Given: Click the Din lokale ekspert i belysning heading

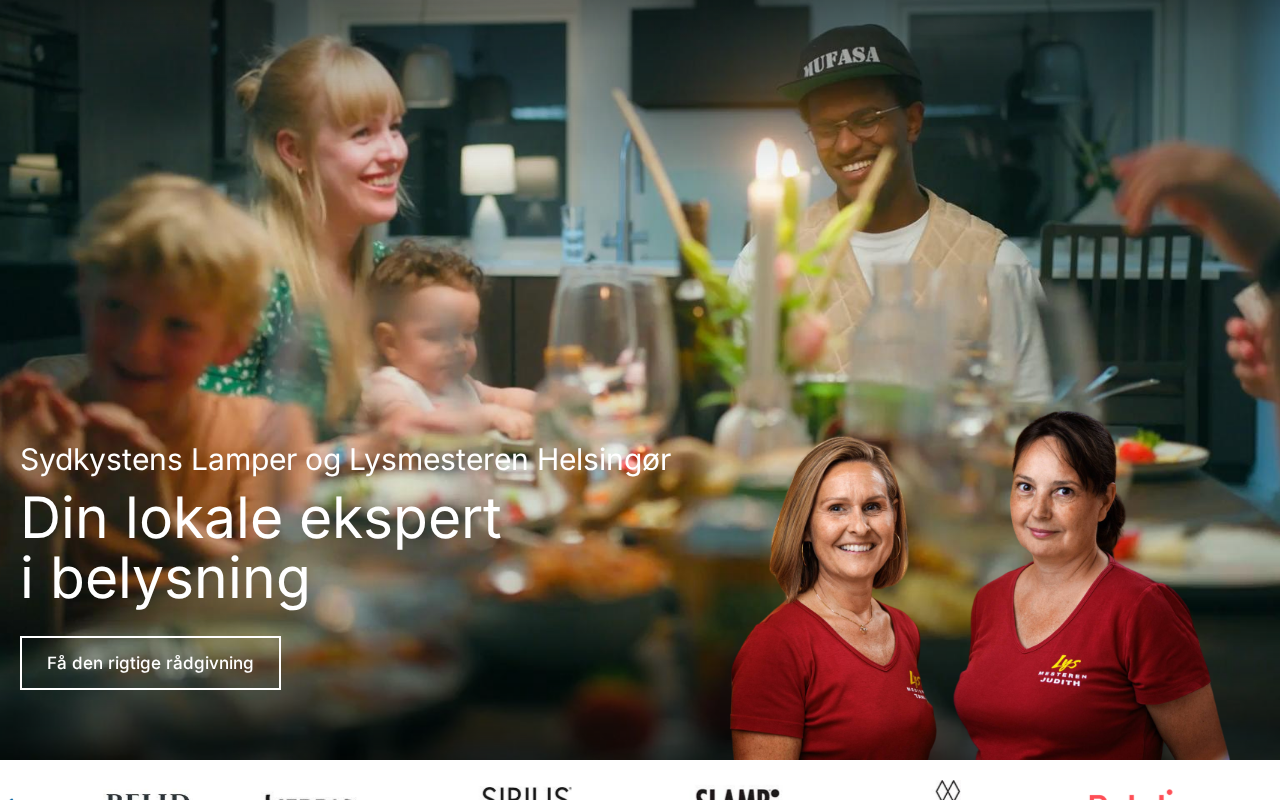Looking at the screenshot, I should click(x=261, y=548).
